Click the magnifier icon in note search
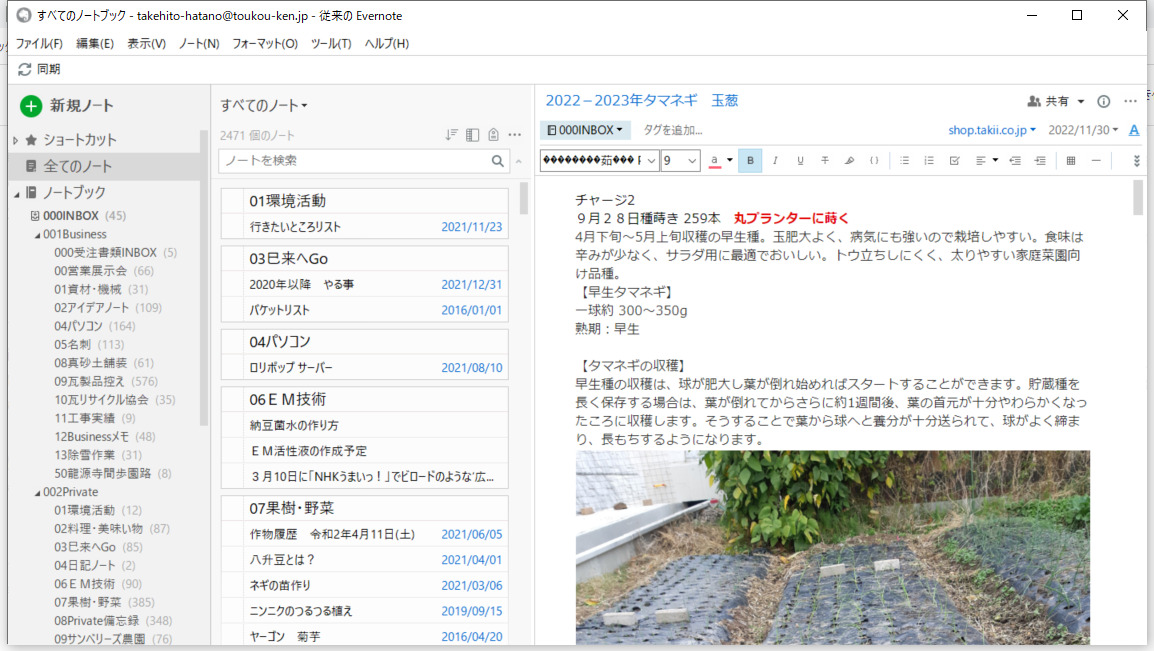This screenshot has width=1154, height=651. 498,161
